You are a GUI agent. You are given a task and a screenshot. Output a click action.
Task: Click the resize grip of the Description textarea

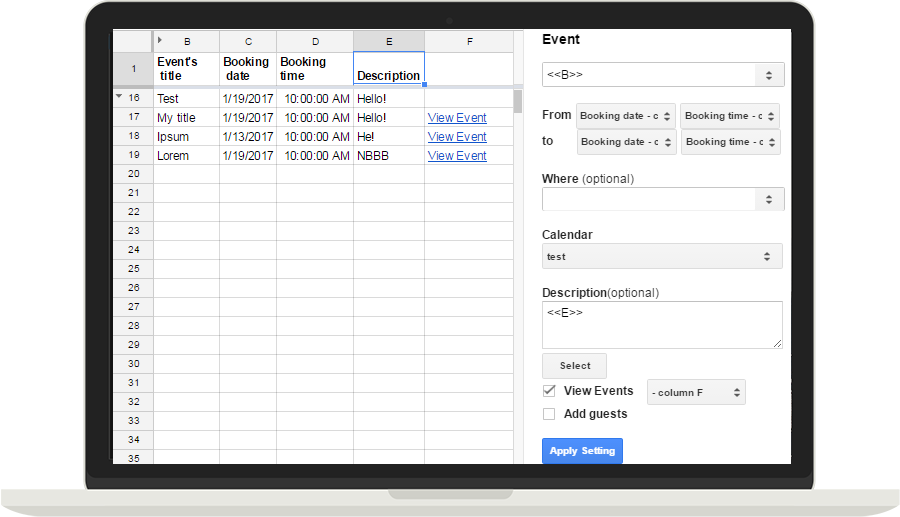pos(777,343)
